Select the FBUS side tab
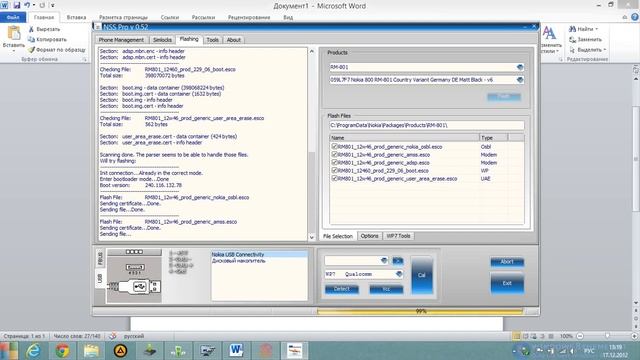This screenshot has height=360, width=640. pyautogui.click(x=100, y=258)
